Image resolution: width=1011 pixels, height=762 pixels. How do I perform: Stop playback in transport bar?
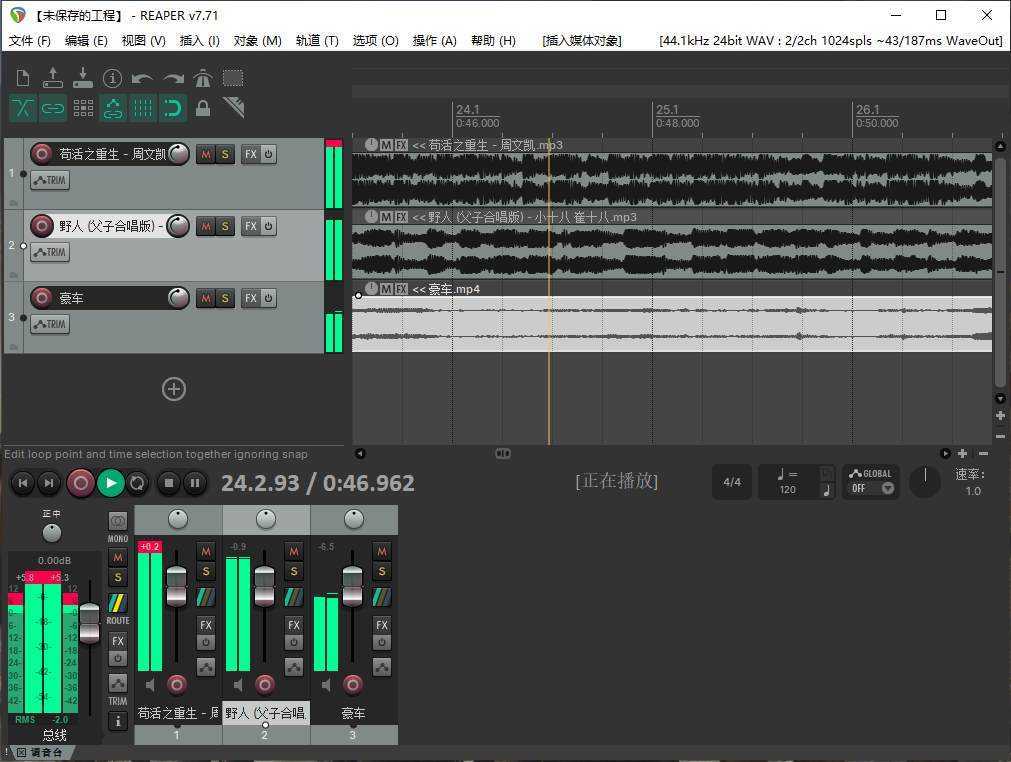click(168, 483)
